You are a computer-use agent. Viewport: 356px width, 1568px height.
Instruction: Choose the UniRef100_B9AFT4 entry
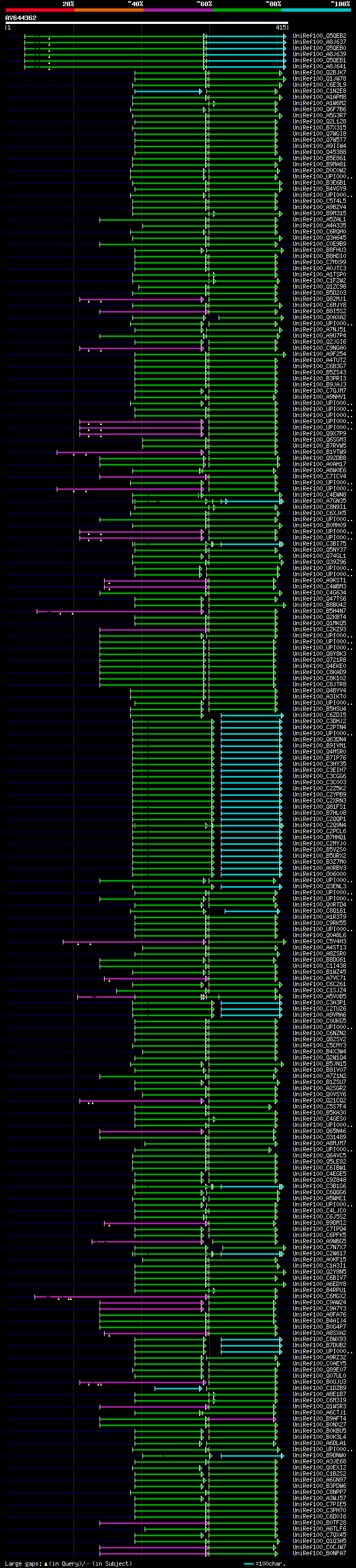[x=319, y=1419]
